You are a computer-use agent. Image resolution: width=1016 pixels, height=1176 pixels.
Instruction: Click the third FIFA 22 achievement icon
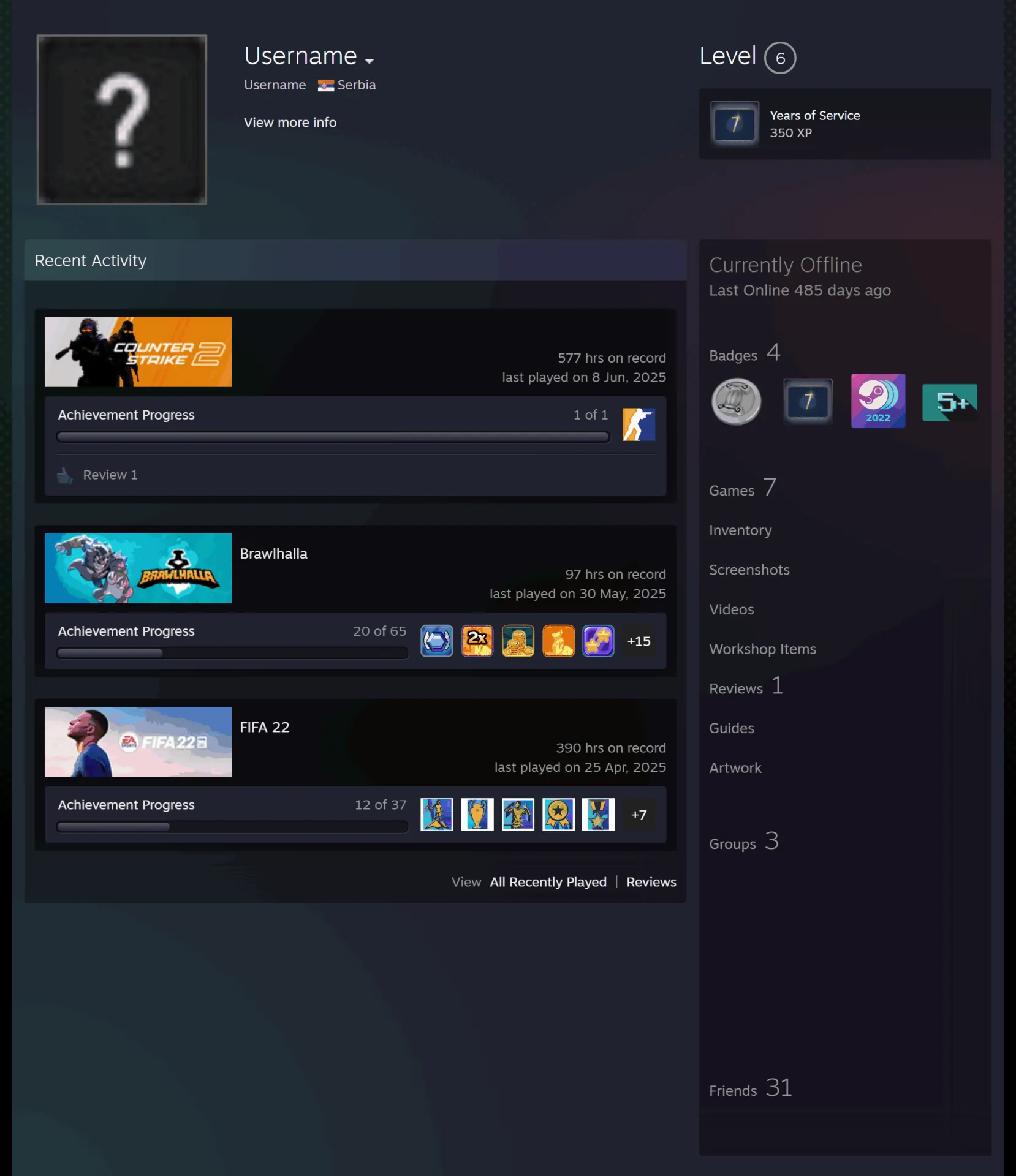[x=518, y=815]
